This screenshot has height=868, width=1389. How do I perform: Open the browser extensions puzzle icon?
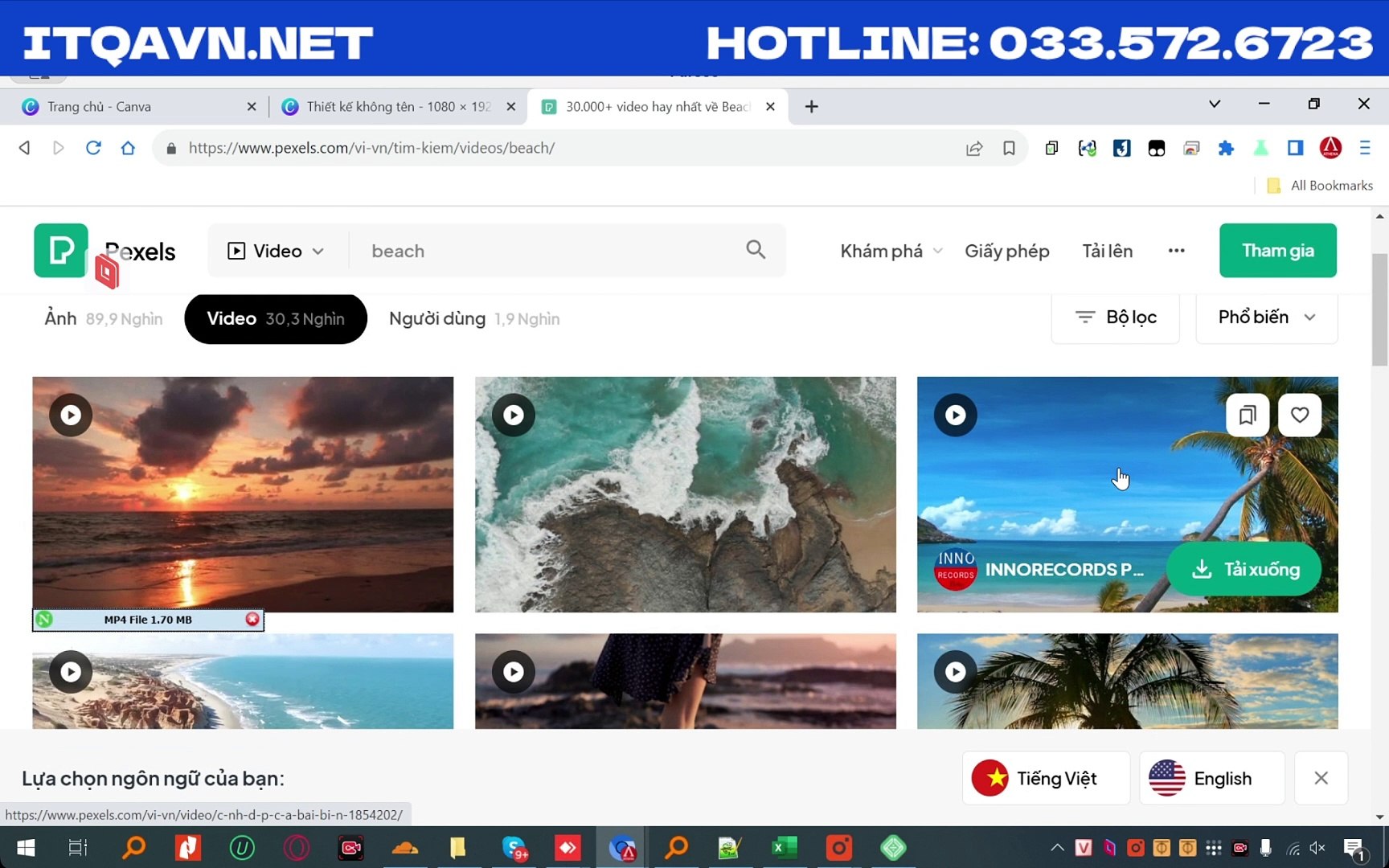[x=1226, y=148]
